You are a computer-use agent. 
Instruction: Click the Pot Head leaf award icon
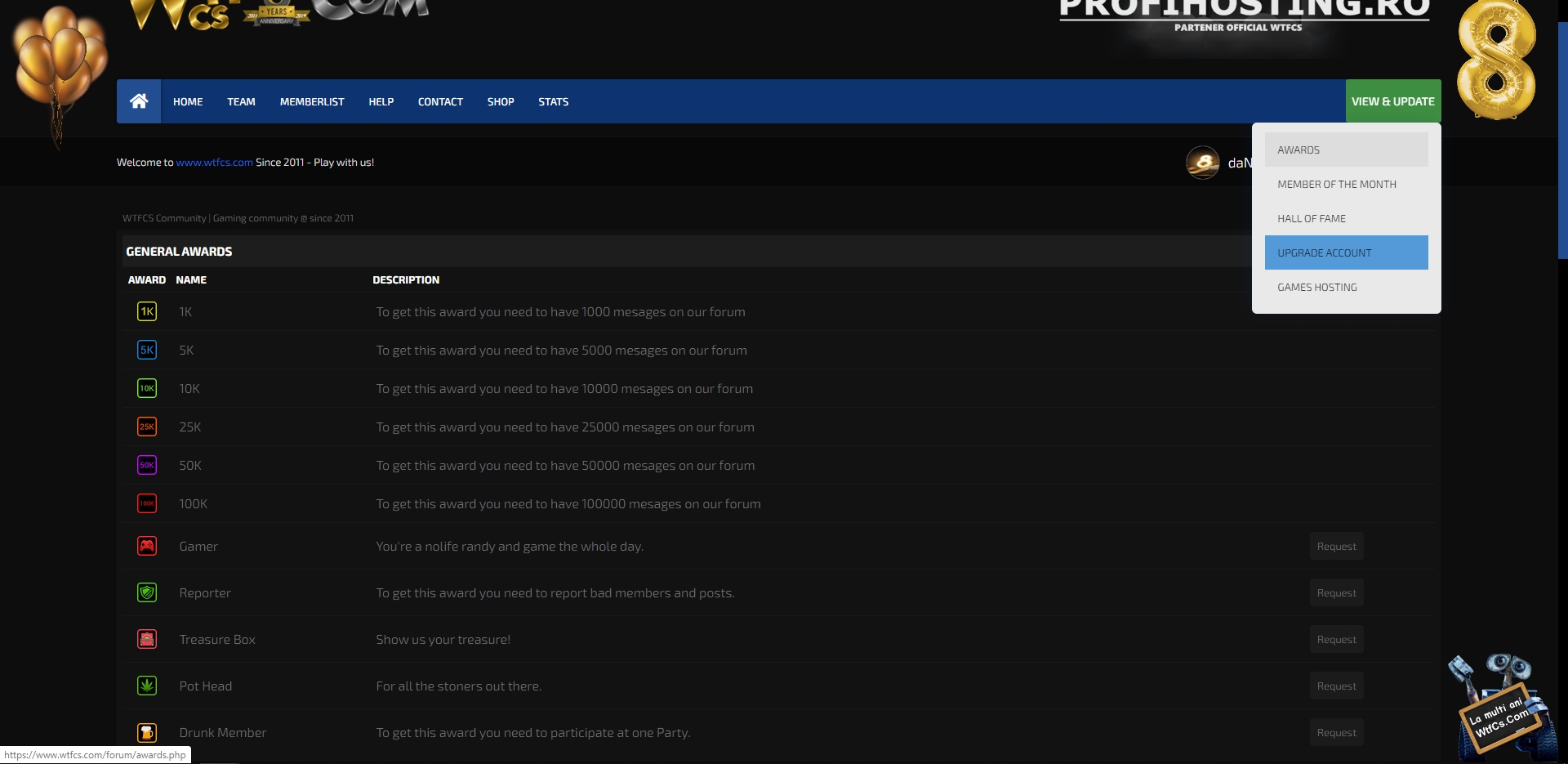tap(147, 686)
